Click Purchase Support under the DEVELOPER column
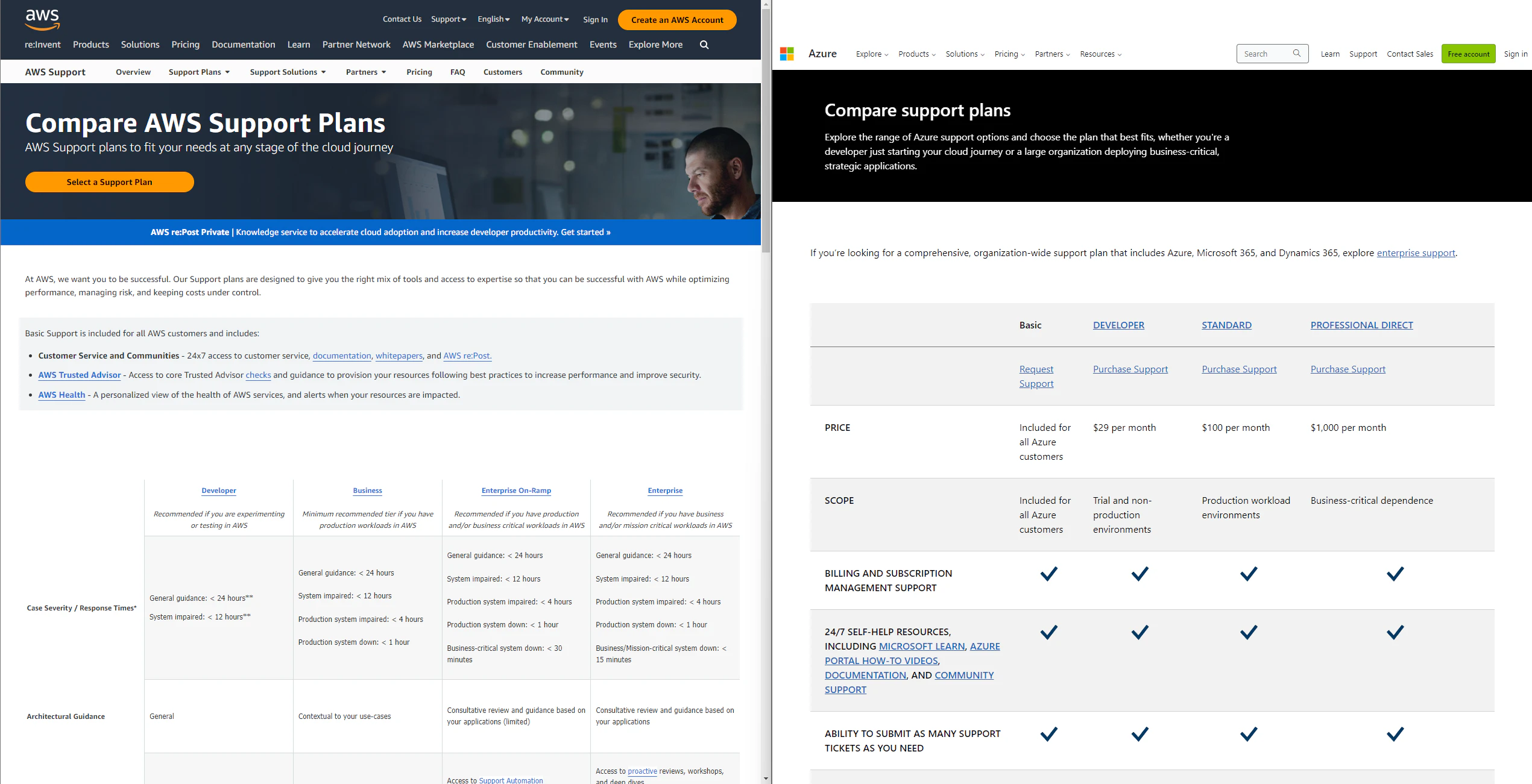The image size is (1532, 784). [1130, 369]
